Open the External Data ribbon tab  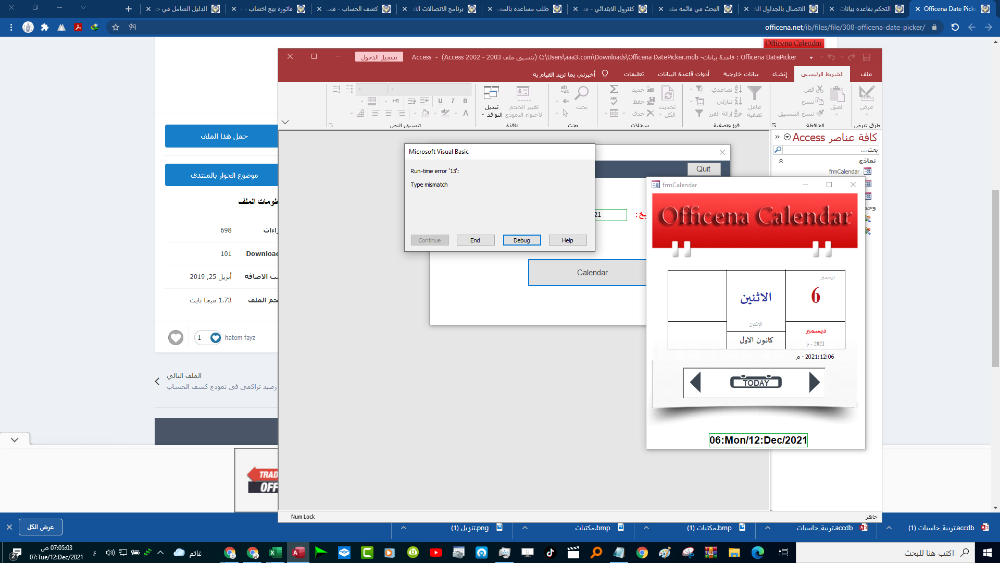(740, 74)
